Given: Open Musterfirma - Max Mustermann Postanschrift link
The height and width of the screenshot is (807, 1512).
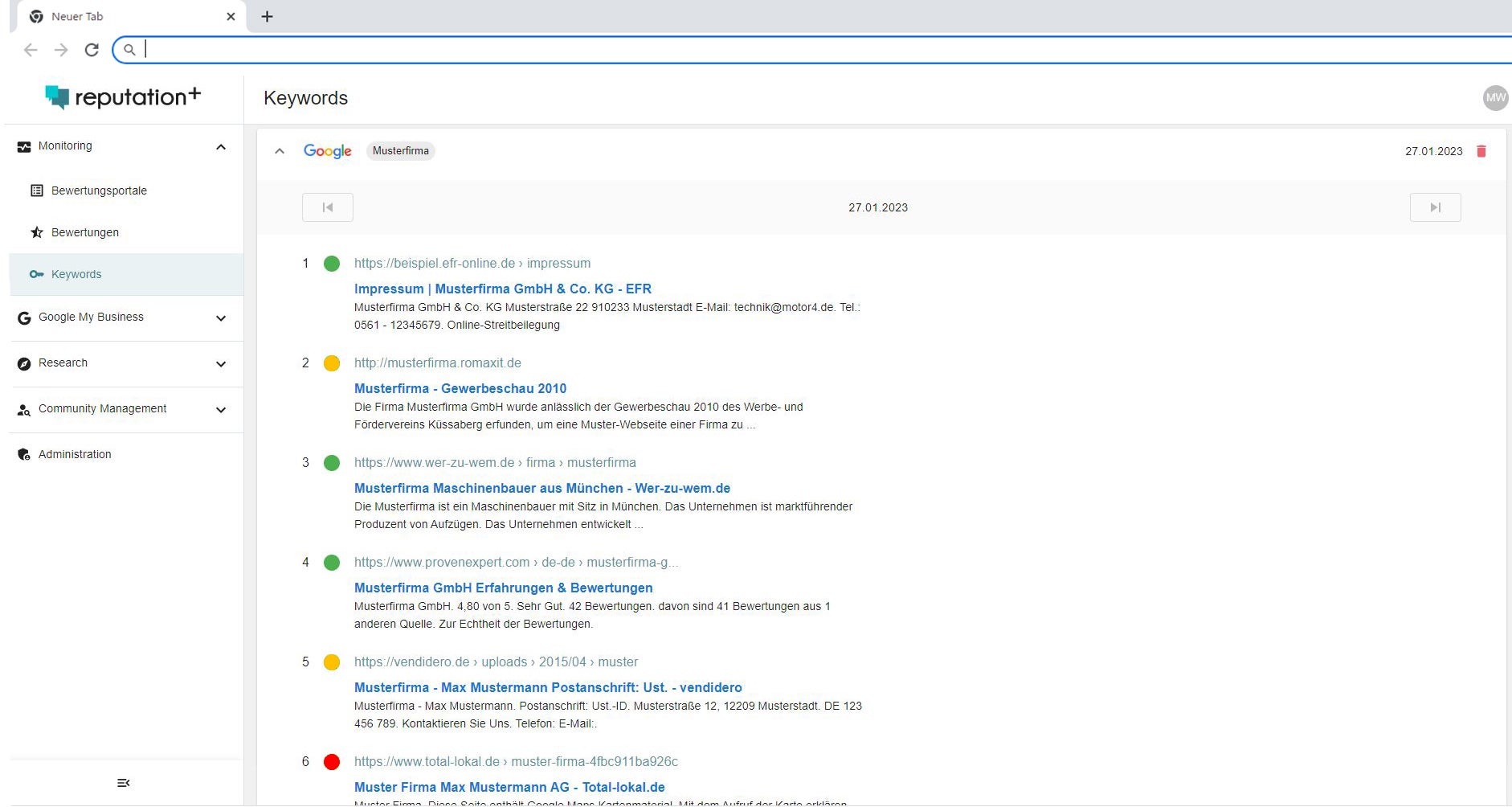Looking at the screenshot, I should tap(548, 687).
